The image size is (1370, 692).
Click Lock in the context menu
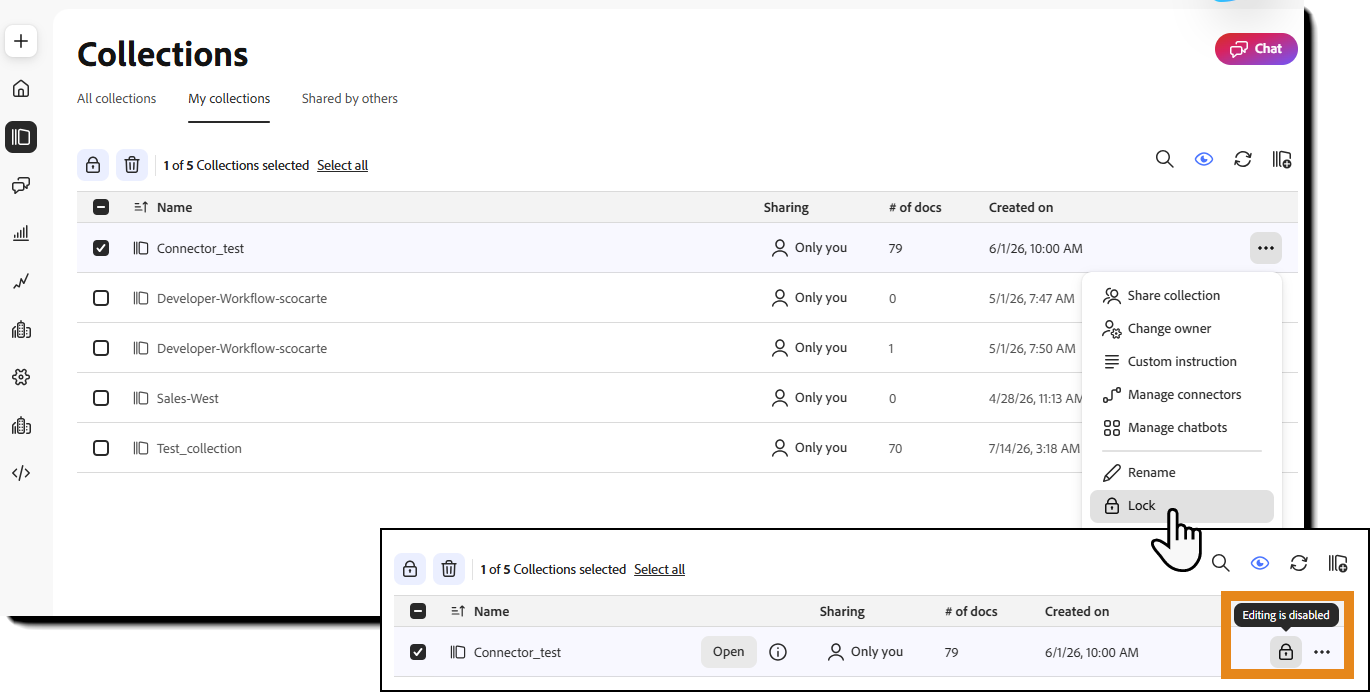click(x=1182, y=506)
